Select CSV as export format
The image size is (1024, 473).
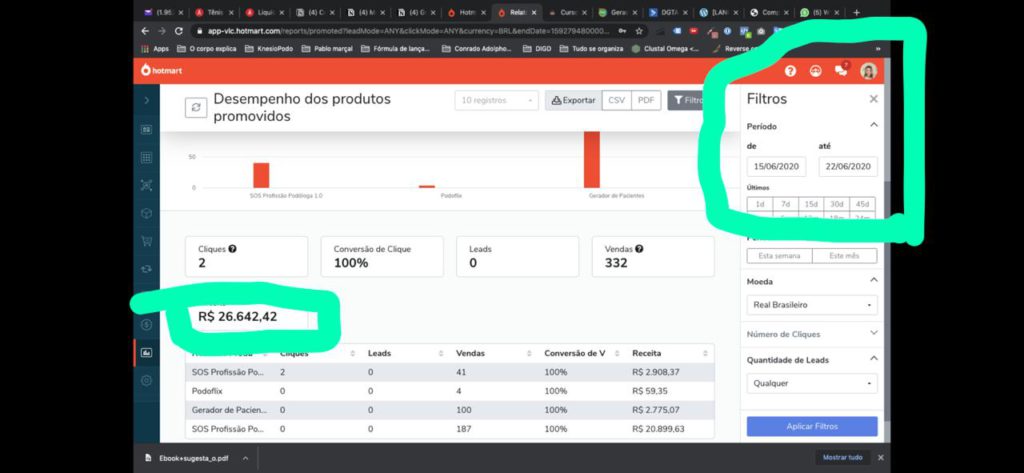pos(616,101)
